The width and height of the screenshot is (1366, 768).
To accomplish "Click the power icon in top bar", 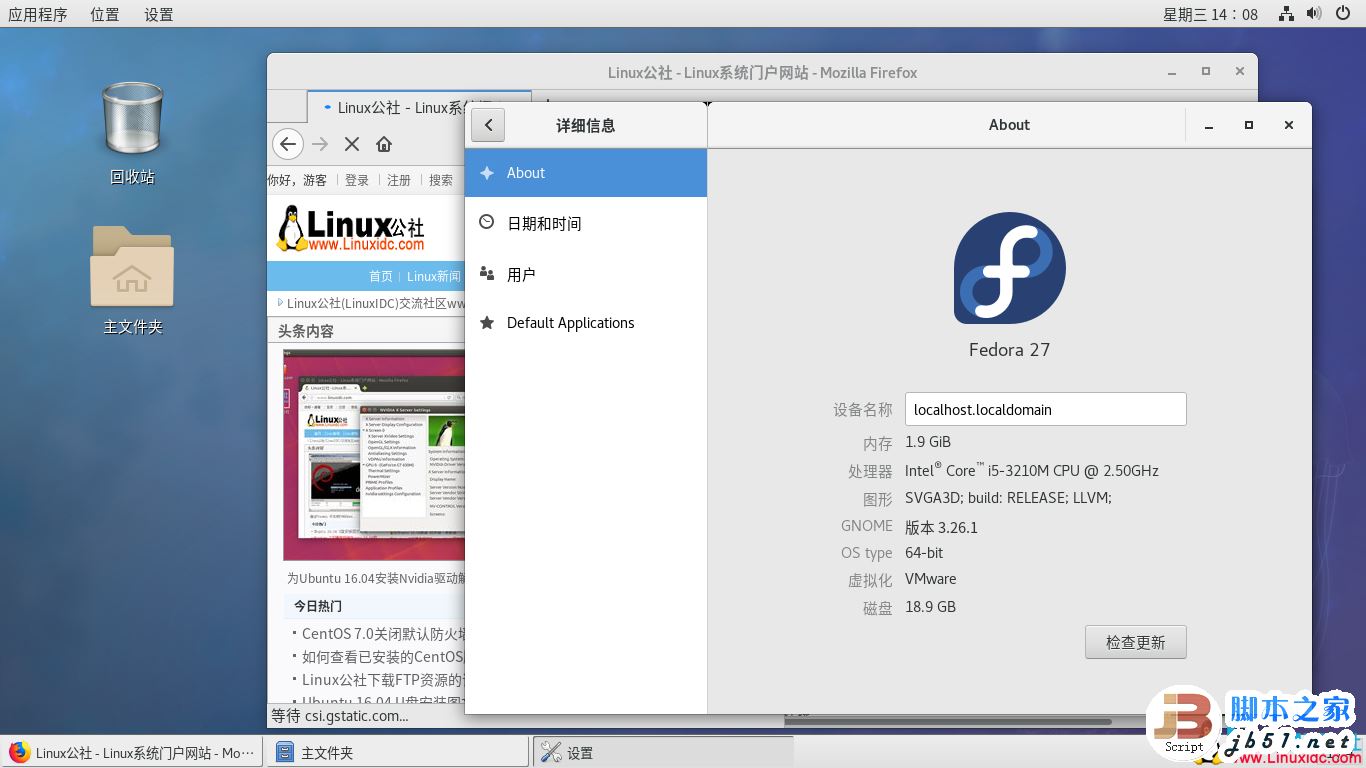I will tap(1342, 14).
